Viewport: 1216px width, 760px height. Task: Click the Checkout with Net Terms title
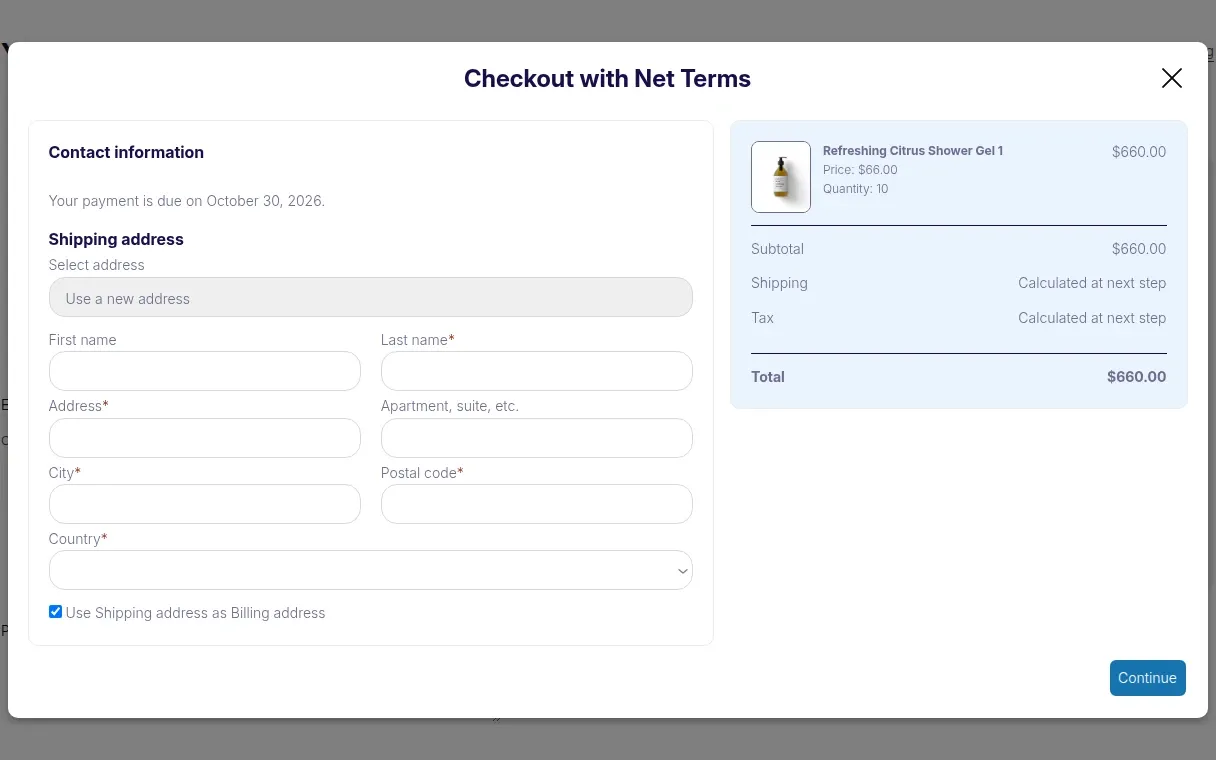tap(607, 78)
